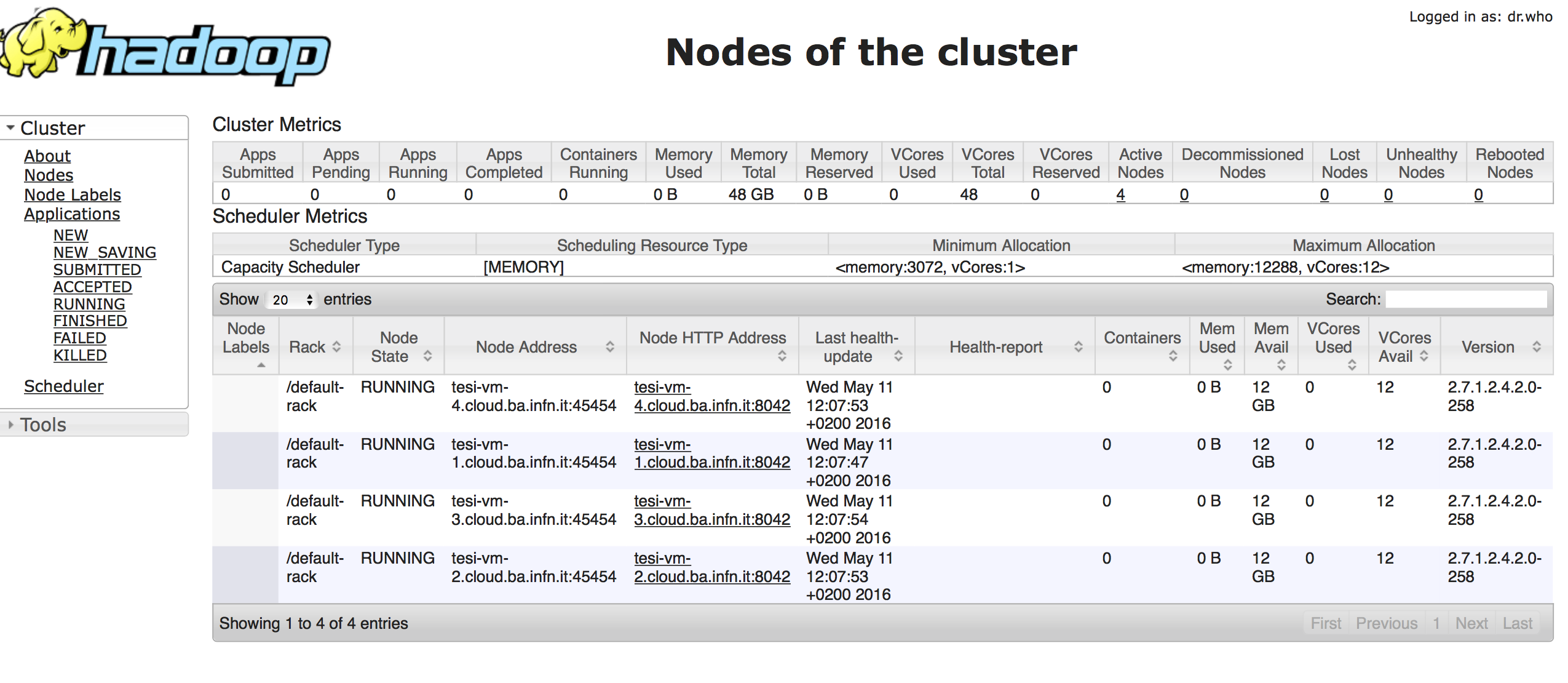The width and height of the screenshot is (1568, 683).
Task: Open the FAILED applications link
Action: tap(79, 338)
